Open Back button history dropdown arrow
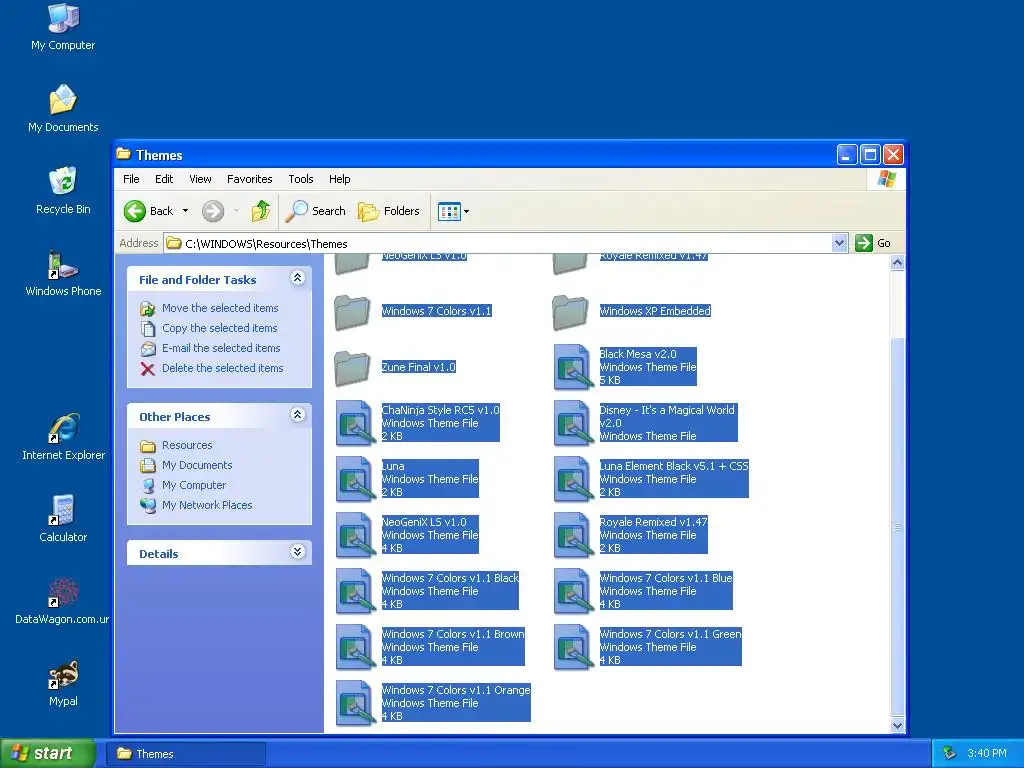The width and height of the screenshot is (1024, 768). (185, 211)
